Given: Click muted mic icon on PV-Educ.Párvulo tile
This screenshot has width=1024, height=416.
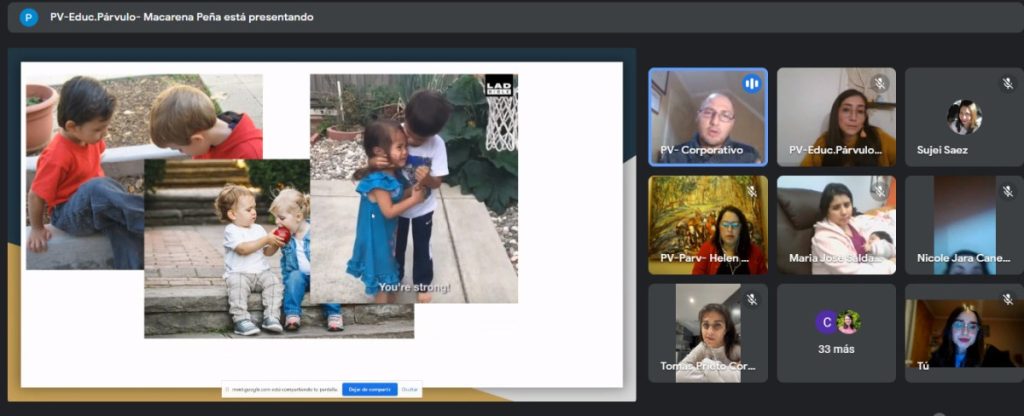Looking at the screenshot, I should tap(879, 84).
